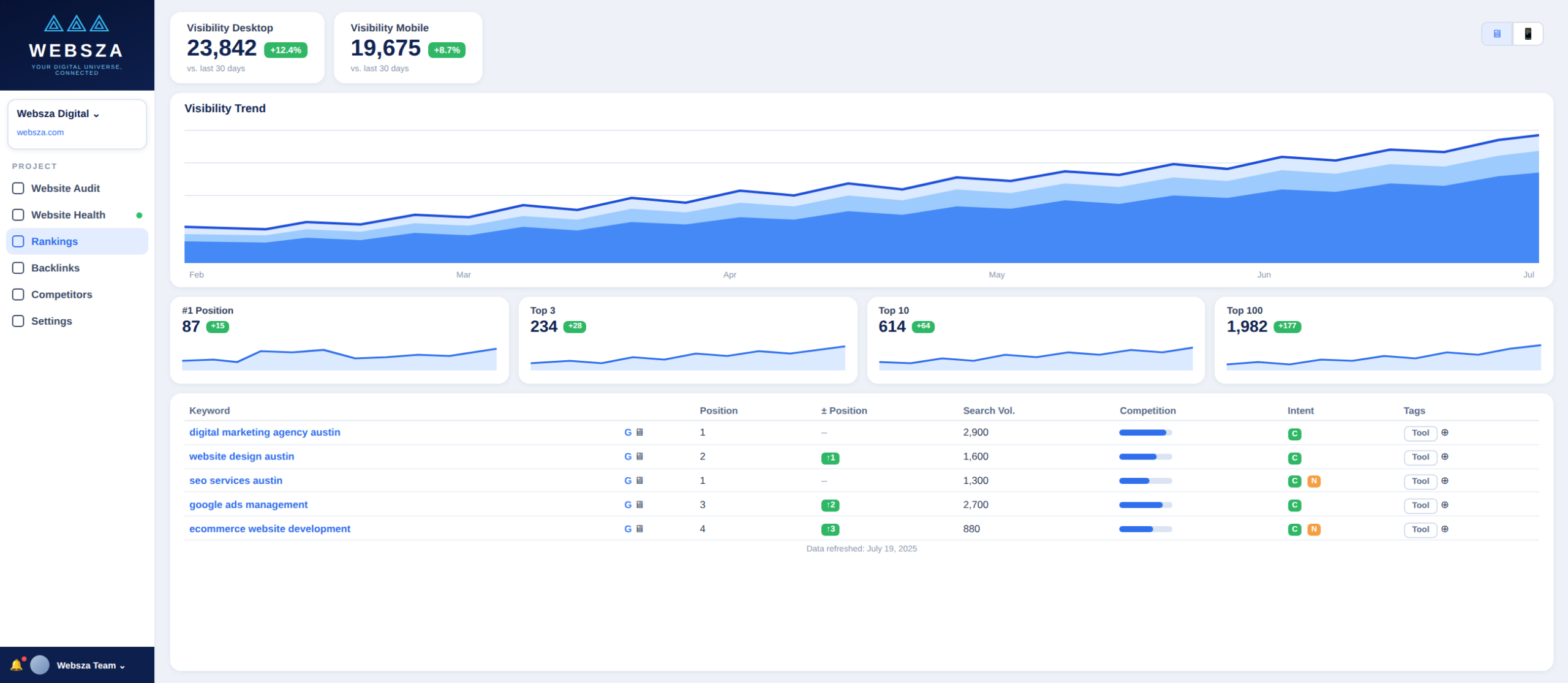
Task: Click Tool tag on ecommerce website development row
Action: pos(1420,529)
